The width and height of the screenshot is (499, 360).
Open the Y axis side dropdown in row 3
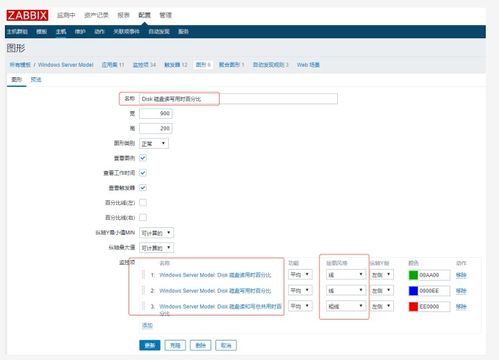pos(382,306)
